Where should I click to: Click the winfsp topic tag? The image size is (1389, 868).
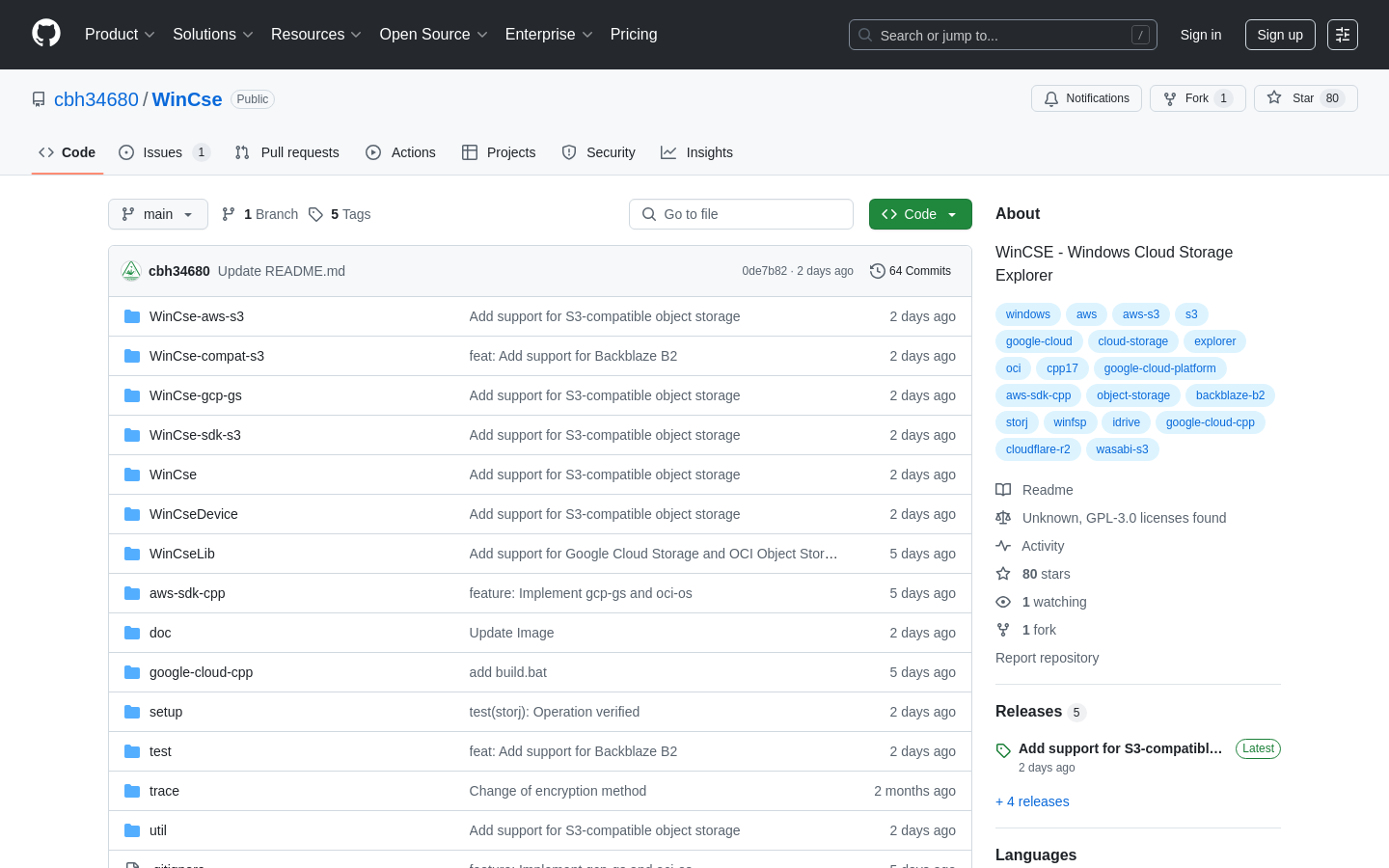1070,422
